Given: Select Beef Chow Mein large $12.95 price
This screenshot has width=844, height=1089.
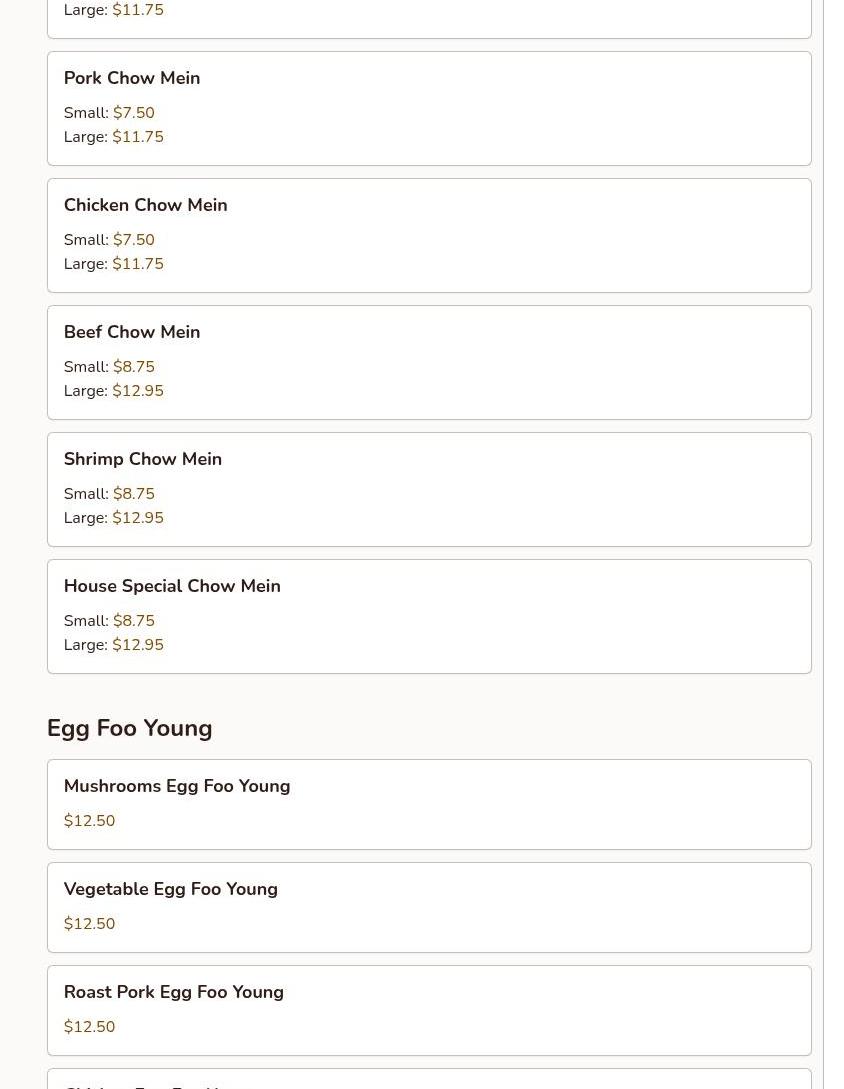Looking at the screenshot, I should tap(137, 391).
